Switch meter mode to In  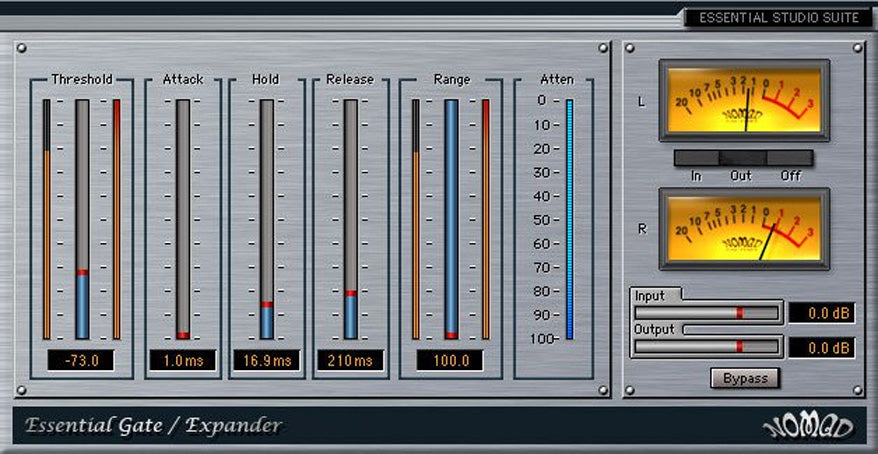pos(696,158)
